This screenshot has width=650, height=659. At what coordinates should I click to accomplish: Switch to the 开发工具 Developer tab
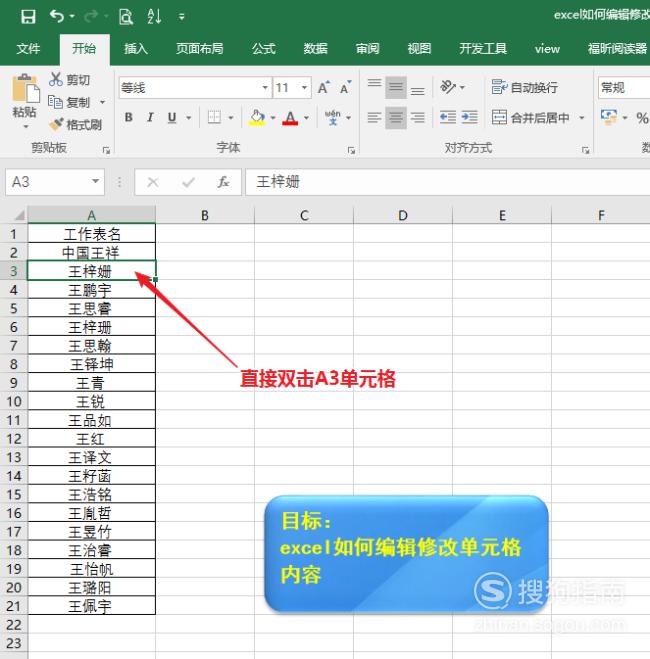point(483,49)
